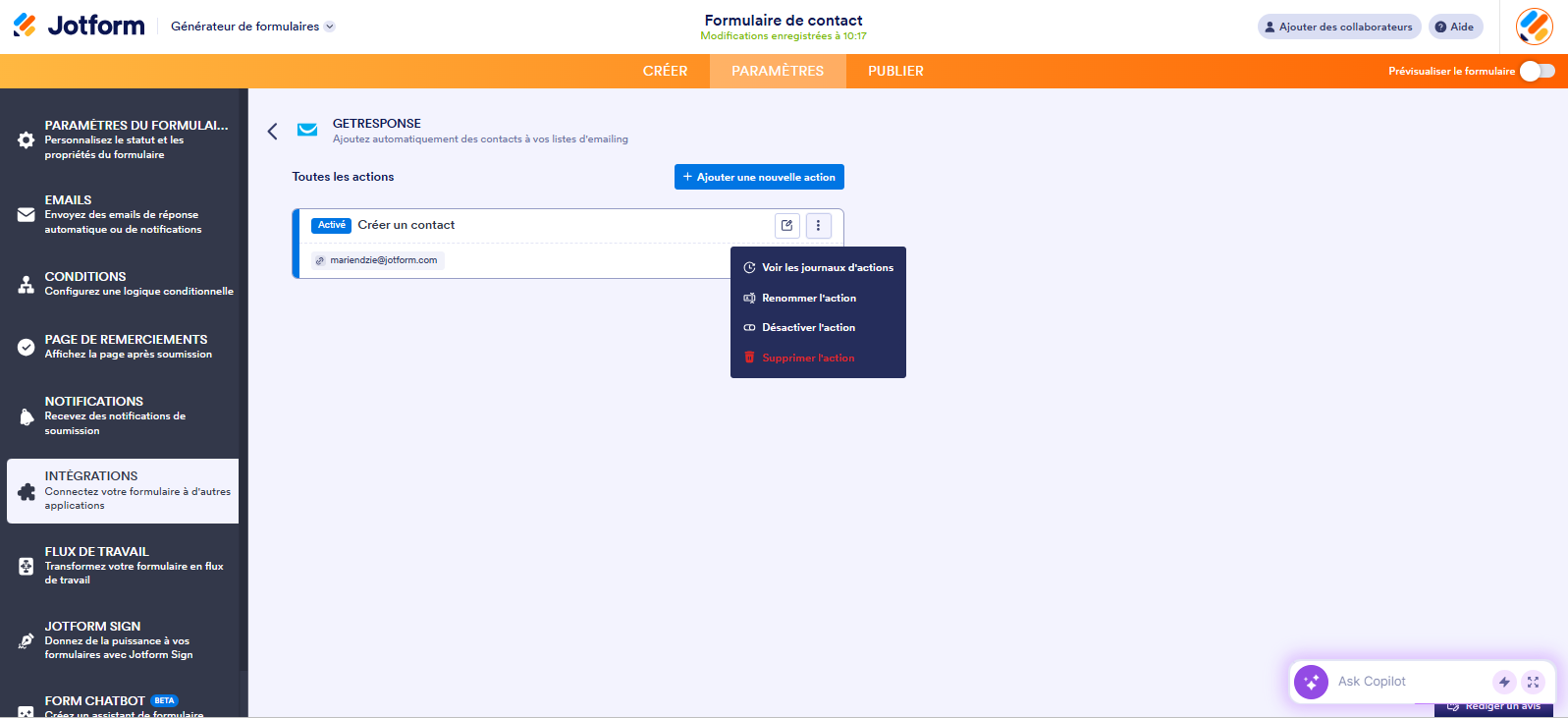This screenshot has width=1568, height=718.
Task: Click the Paramètres du formulaire gear icon
Action: (x=27, y=139)
